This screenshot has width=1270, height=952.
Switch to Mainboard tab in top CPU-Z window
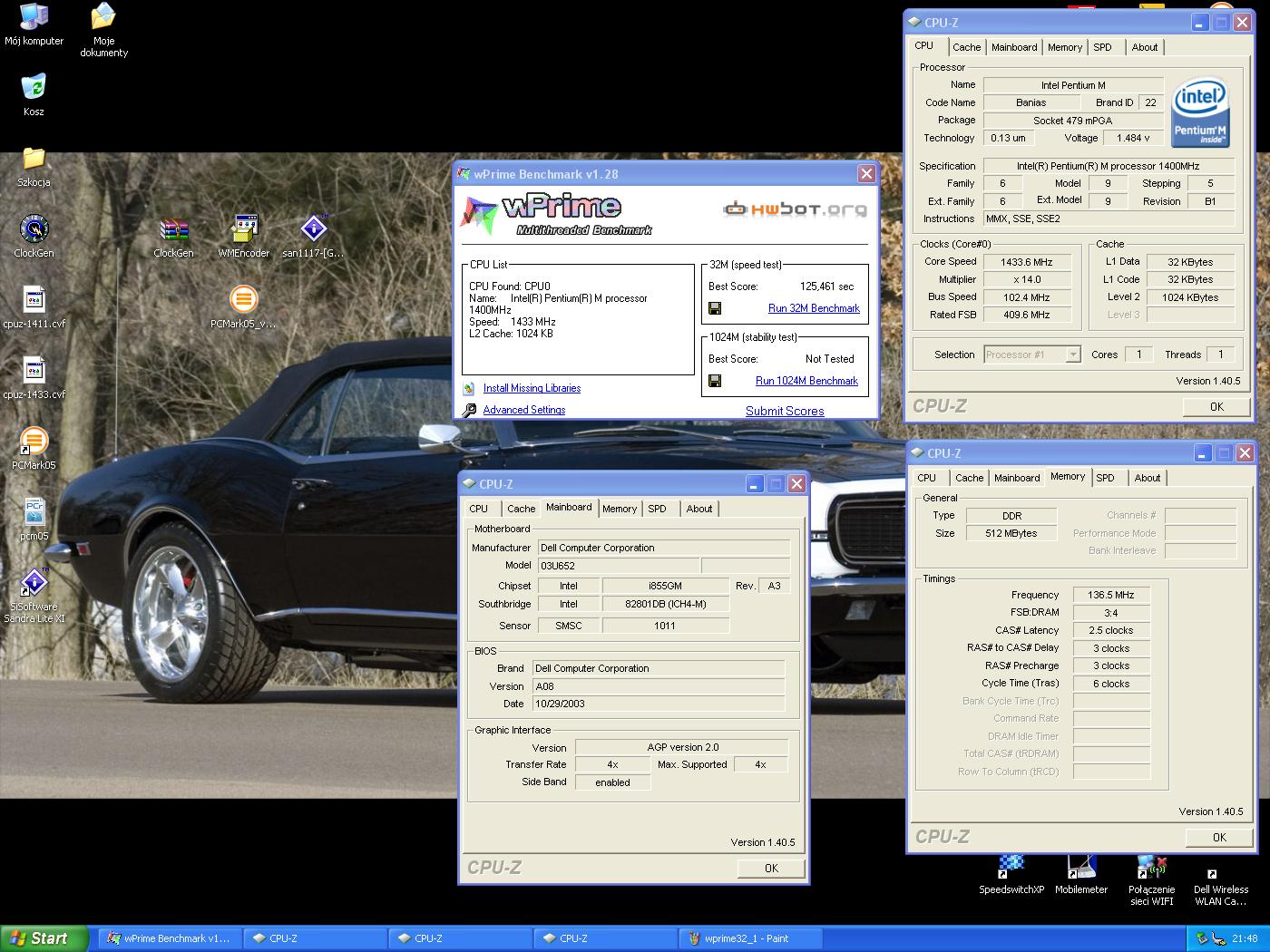[x=1014, y=47]
